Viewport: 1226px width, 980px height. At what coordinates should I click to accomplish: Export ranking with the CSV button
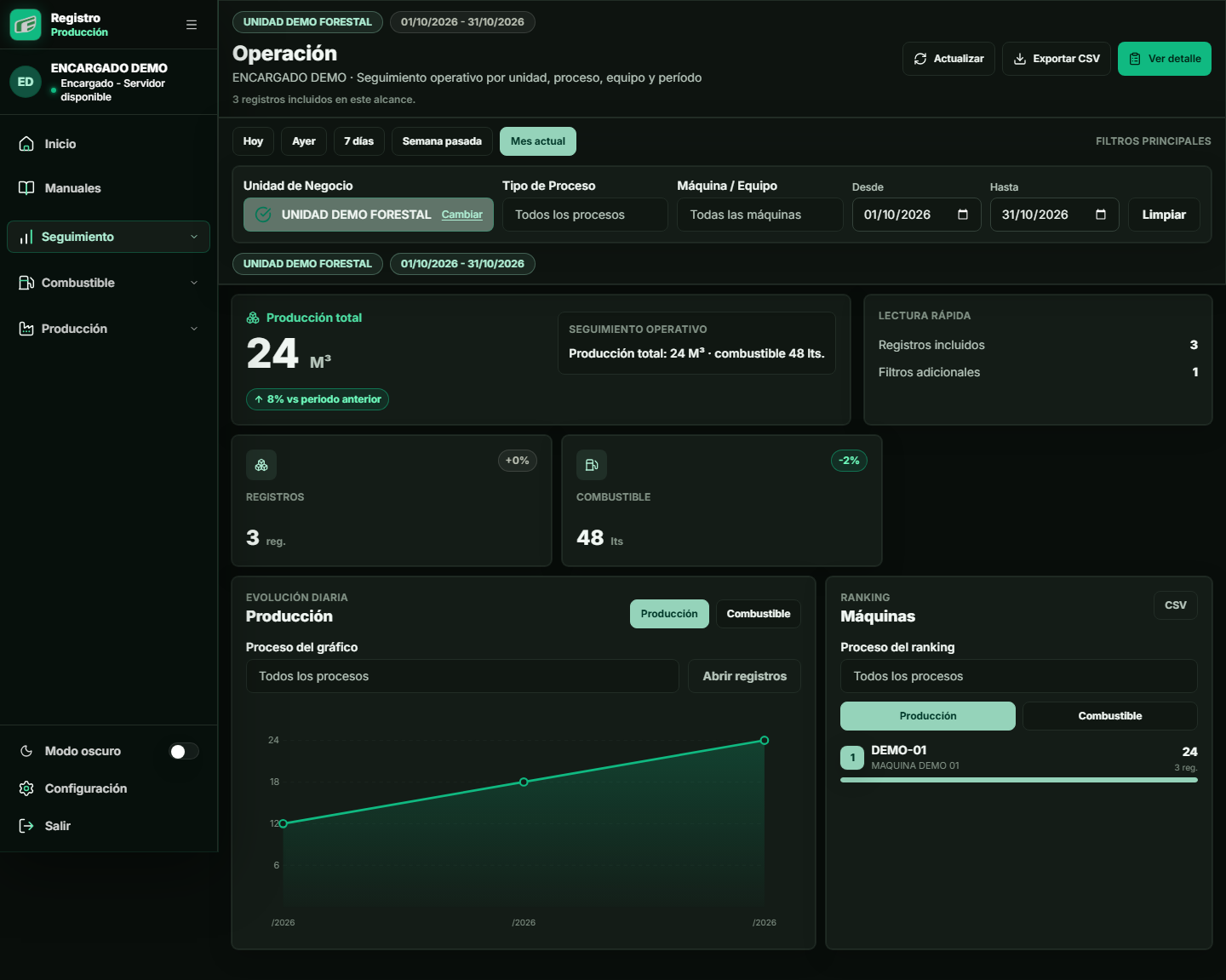click(x=1176, y=605)
